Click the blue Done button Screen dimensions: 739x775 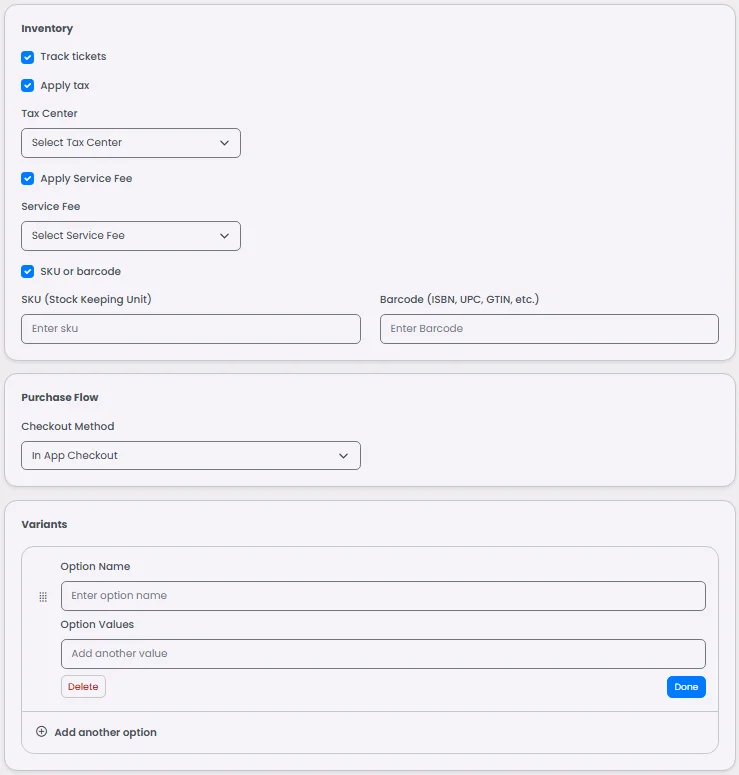[686, 687]
